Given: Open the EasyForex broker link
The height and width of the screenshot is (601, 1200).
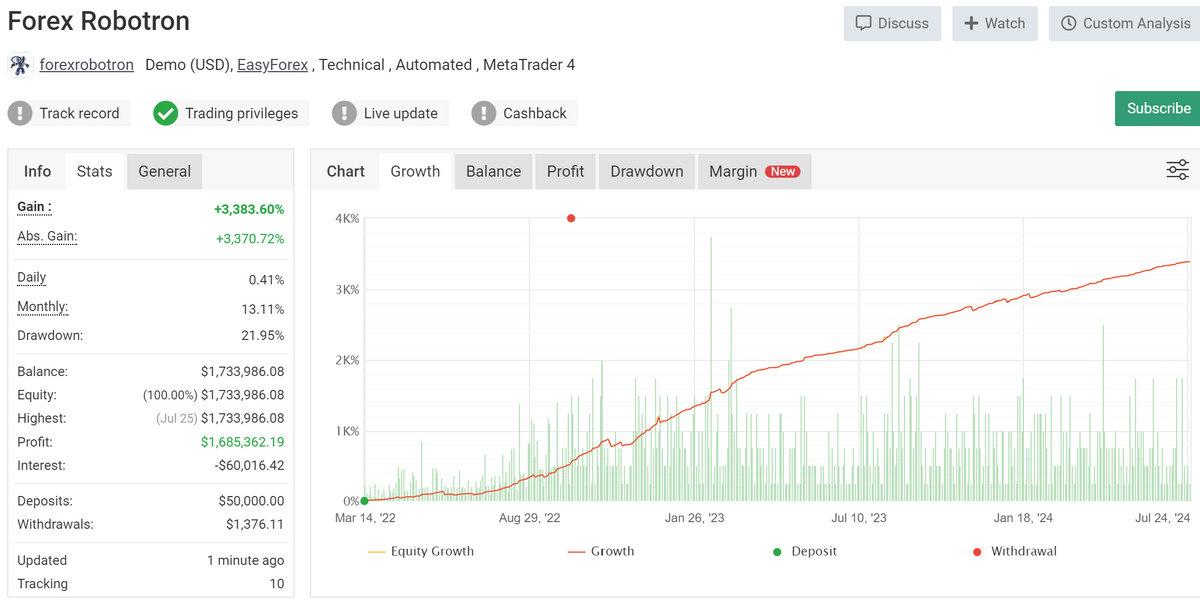Looking at the screenshot, I should click(x=272, y=65).
